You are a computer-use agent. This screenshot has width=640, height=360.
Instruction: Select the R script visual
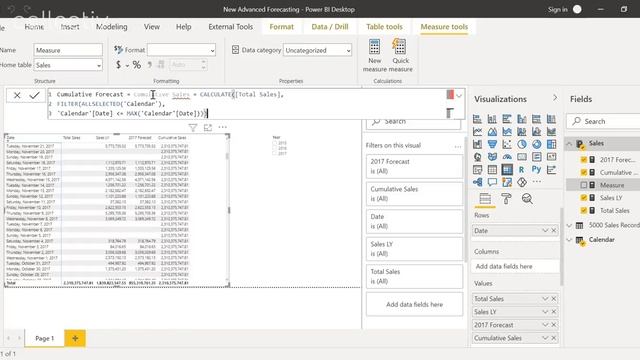click(522, 170)
